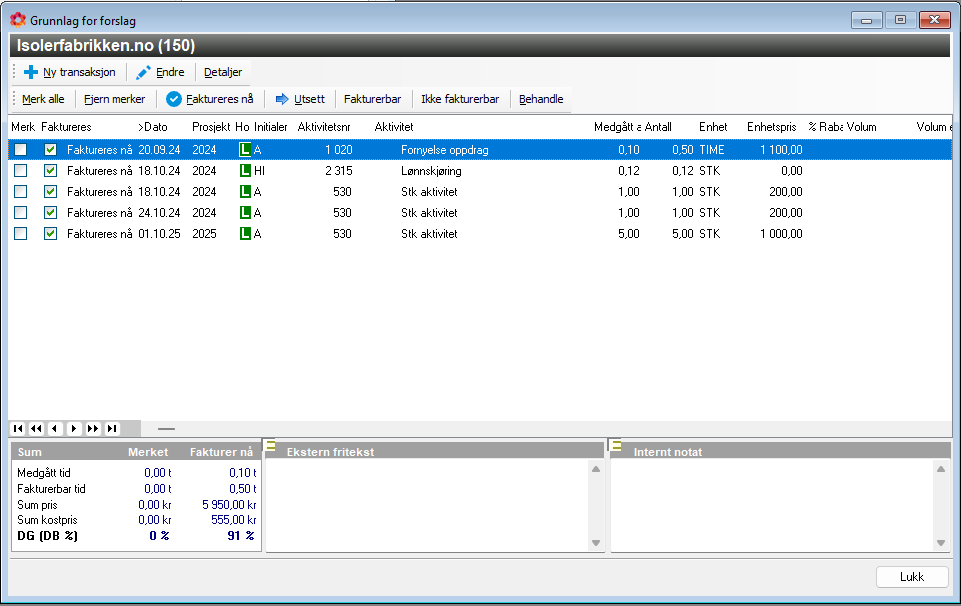Click the blue plus Ny transaksjon icon
Viewport: 961px width, 606px height.
(x=31, y=72)
